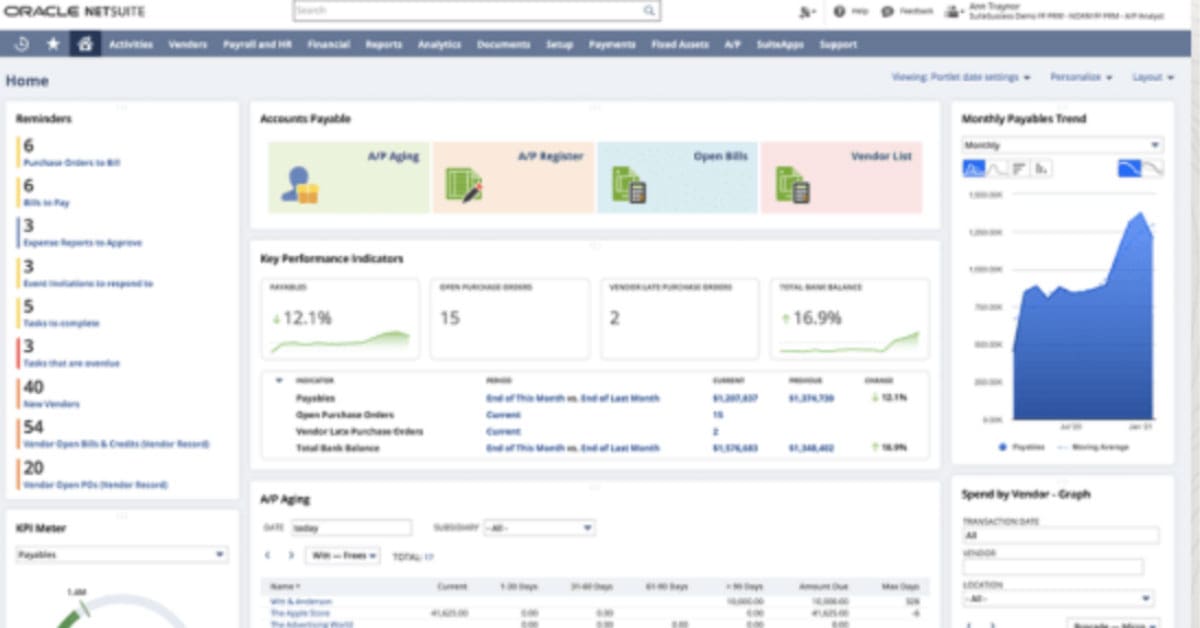Open the Monthly period dropdown
Image resolution: width=1200 pixels, height=628 pixels.
click(x=1062, y=145)
